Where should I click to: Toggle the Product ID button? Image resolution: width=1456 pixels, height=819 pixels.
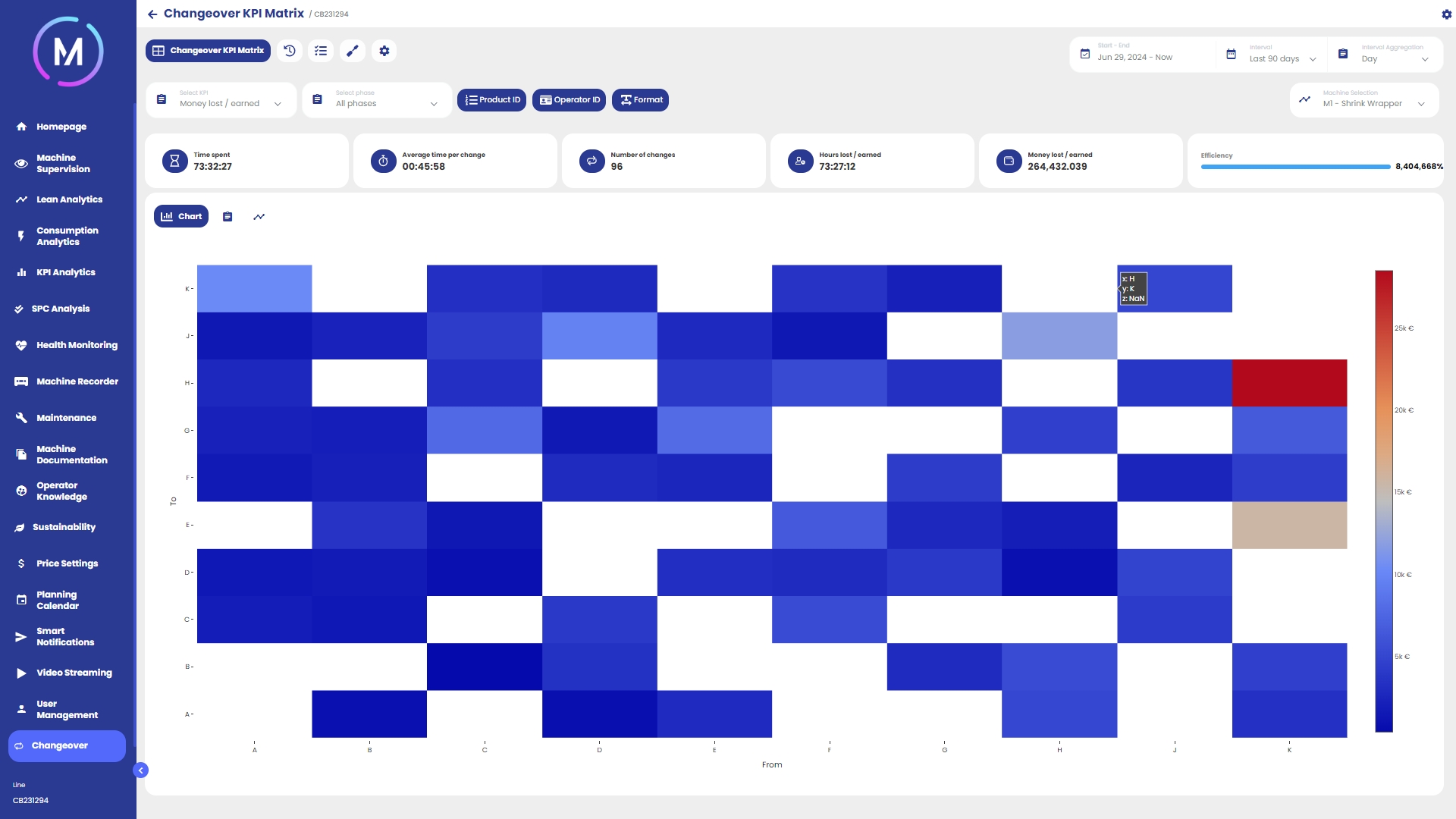pyautogui.click(x=491, y=100)
